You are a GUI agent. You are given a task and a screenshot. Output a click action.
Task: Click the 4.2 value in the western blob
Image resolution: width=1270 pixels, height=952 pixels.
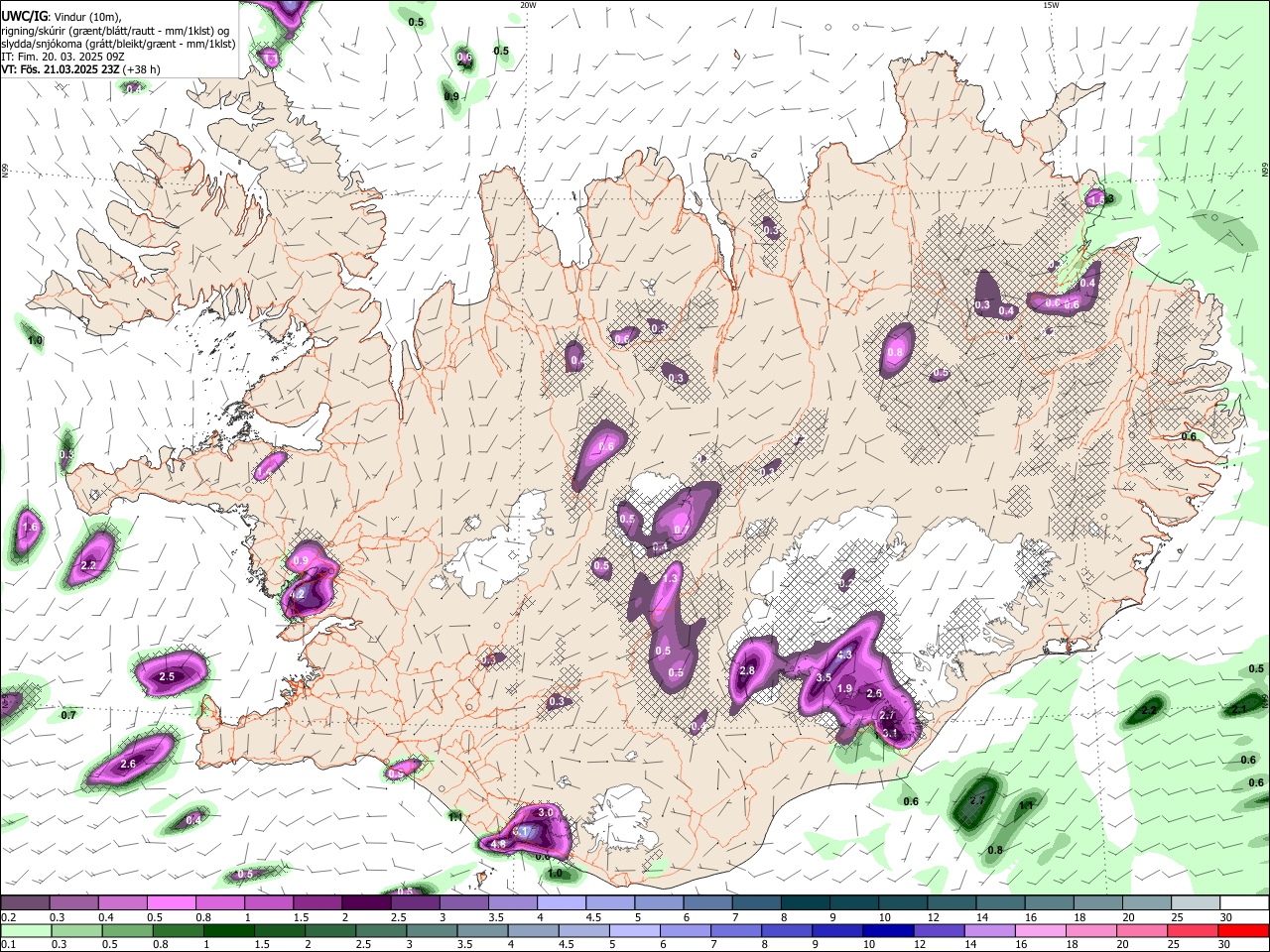tap(296, 595)
